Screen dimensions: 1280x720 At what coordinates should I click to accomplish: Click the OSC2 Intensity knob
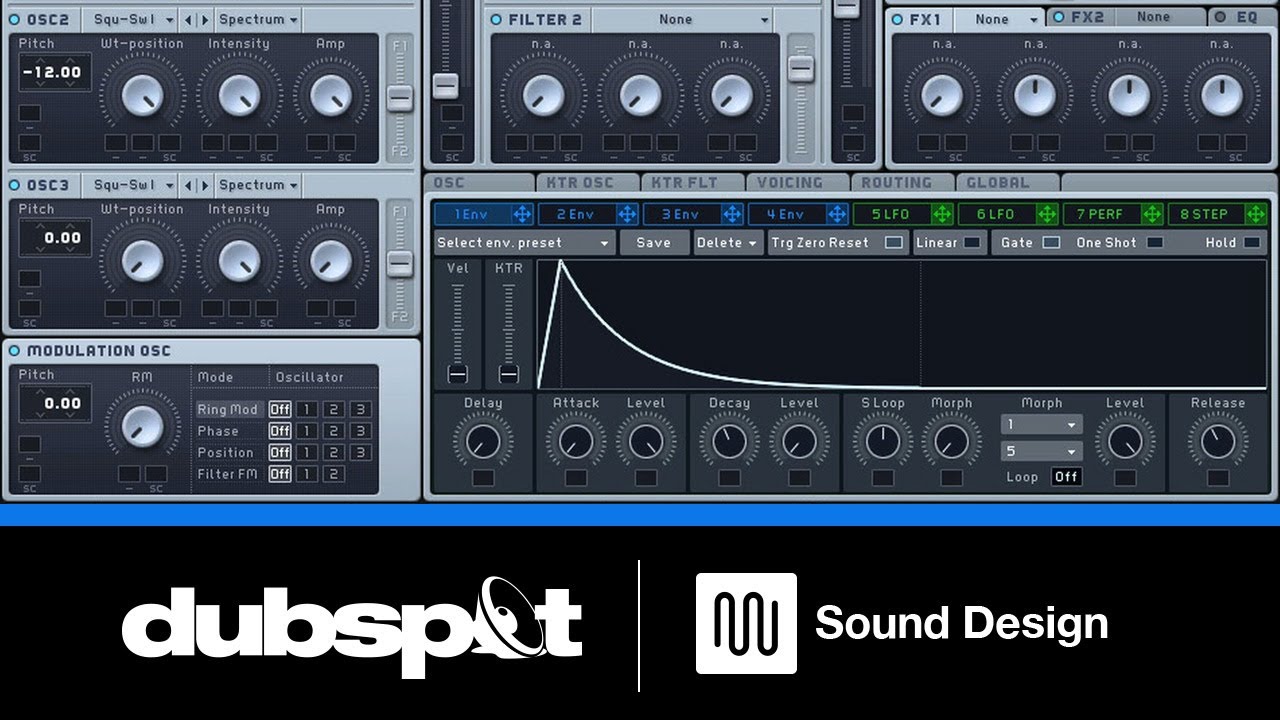(239, 95)
